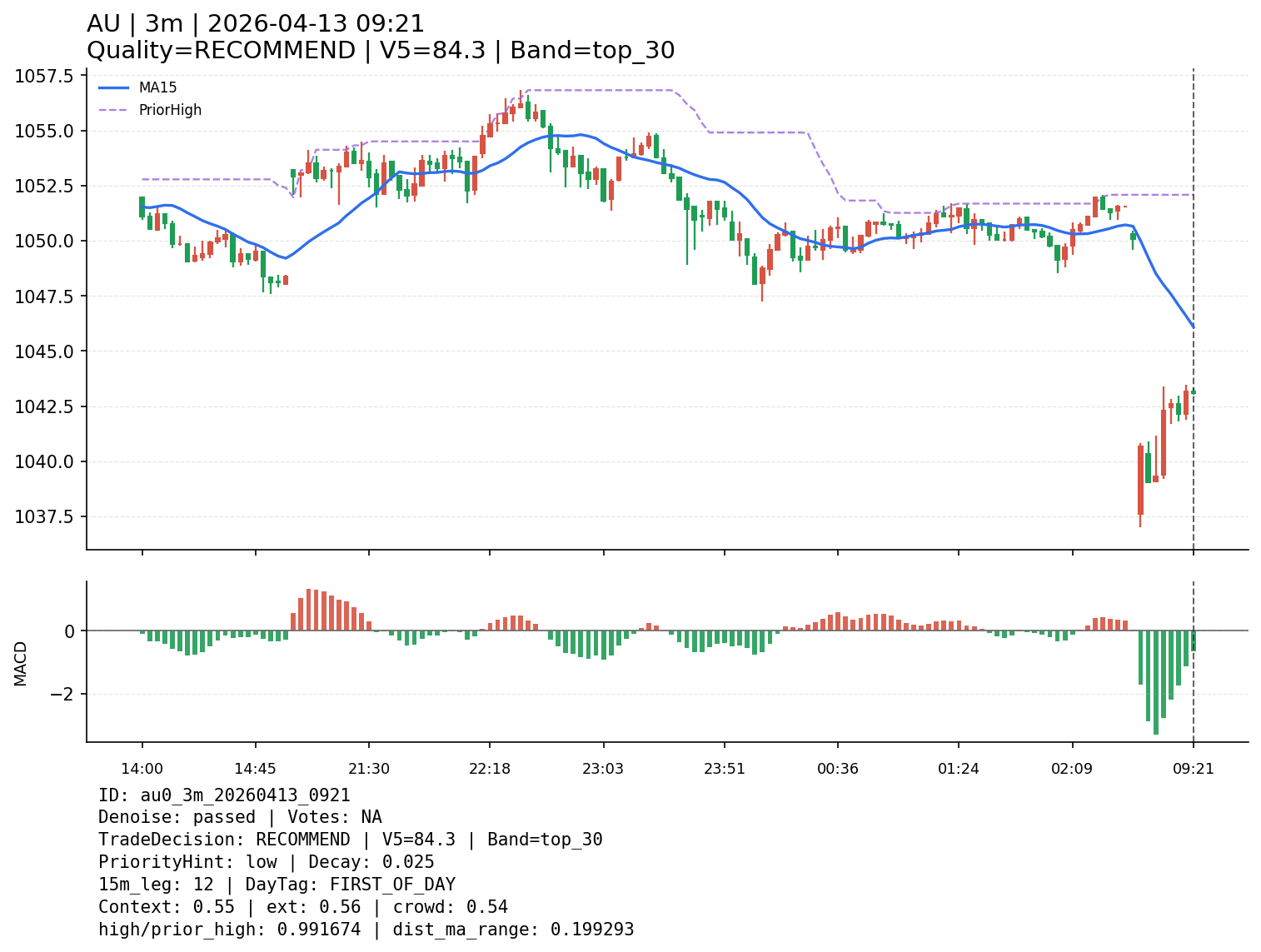Click the TradeDecision: RECOMMEND text line
The image size is (1261, 952).
click(350, 840)
